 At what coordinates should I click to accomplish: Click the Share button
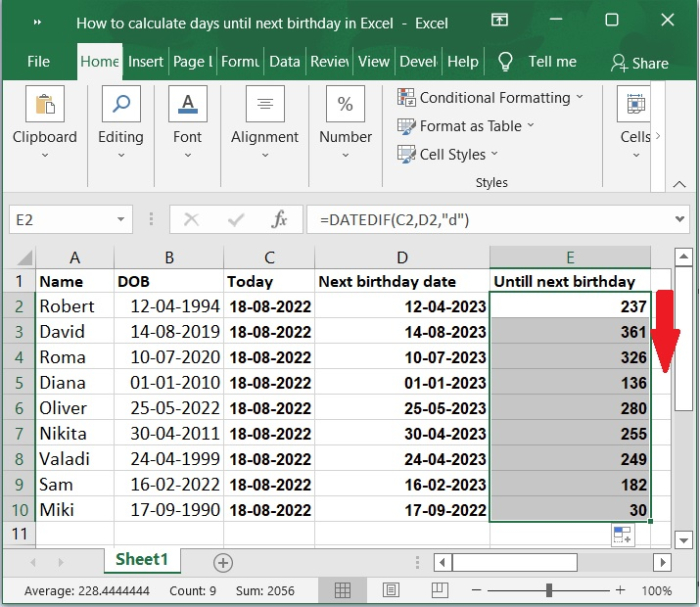640,62
